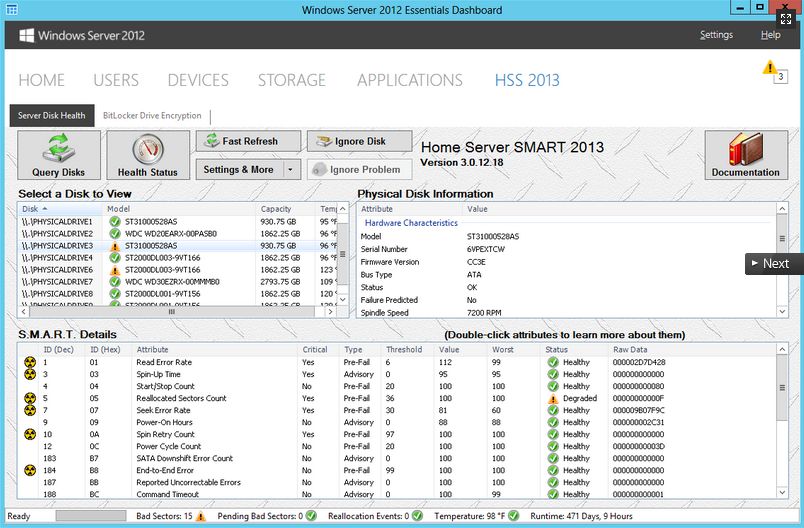Screen dimensions: 804x528
Task: Click the Fast Refresh button
Action: (x=249, y=141)
